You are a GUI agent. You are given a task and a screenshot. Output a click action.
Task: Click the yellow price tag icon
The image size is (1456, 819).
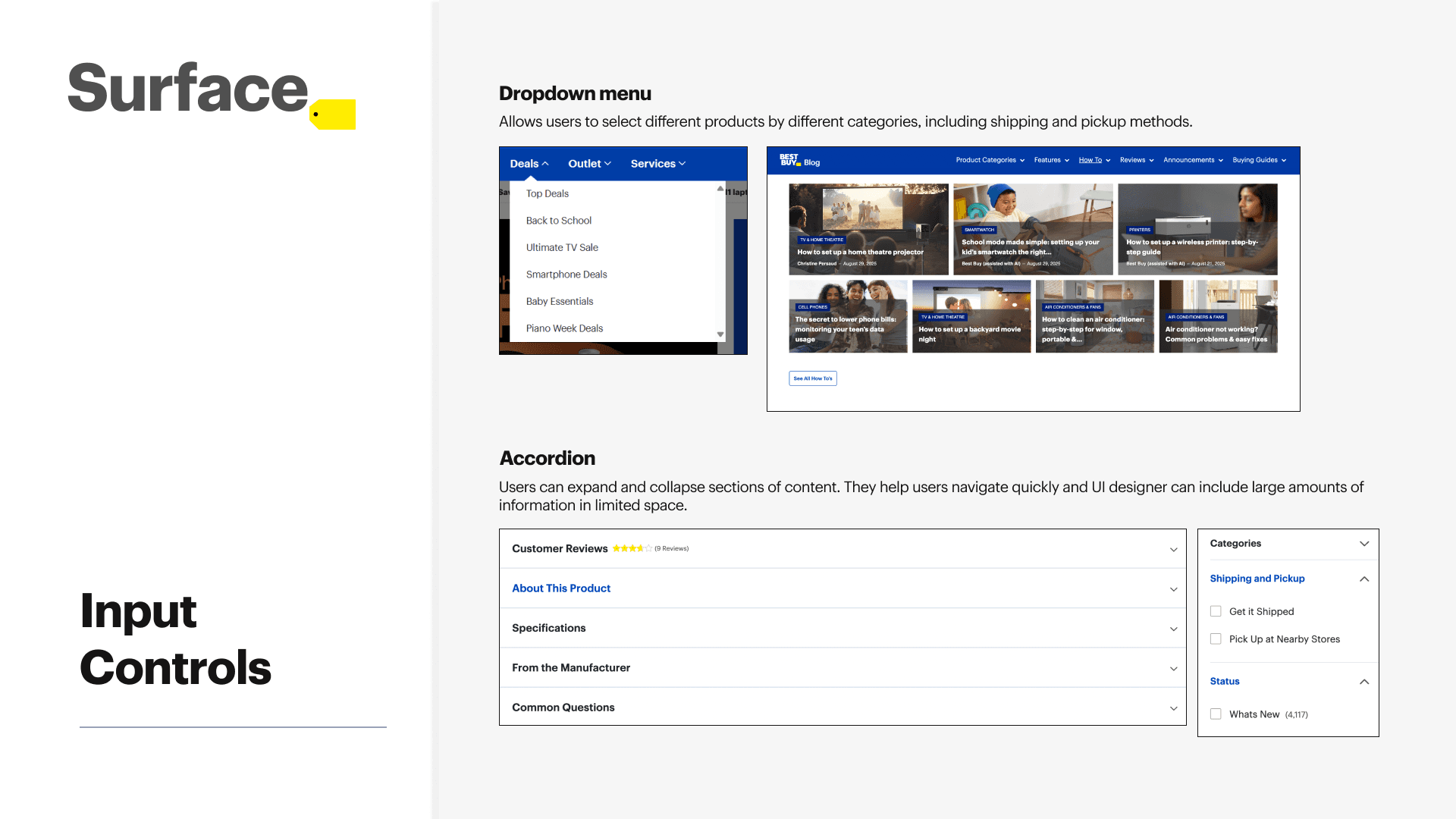pos(334,115)
